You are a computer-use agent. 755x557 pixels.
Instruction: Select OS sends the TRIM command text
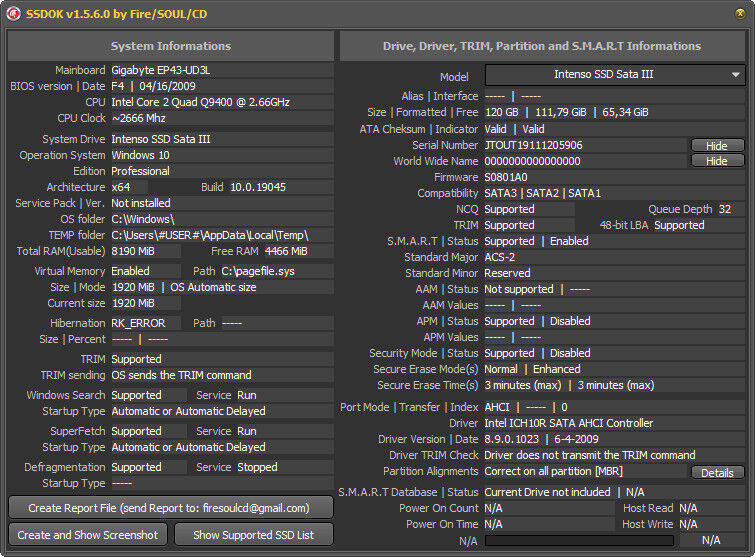tap(181, 375)
